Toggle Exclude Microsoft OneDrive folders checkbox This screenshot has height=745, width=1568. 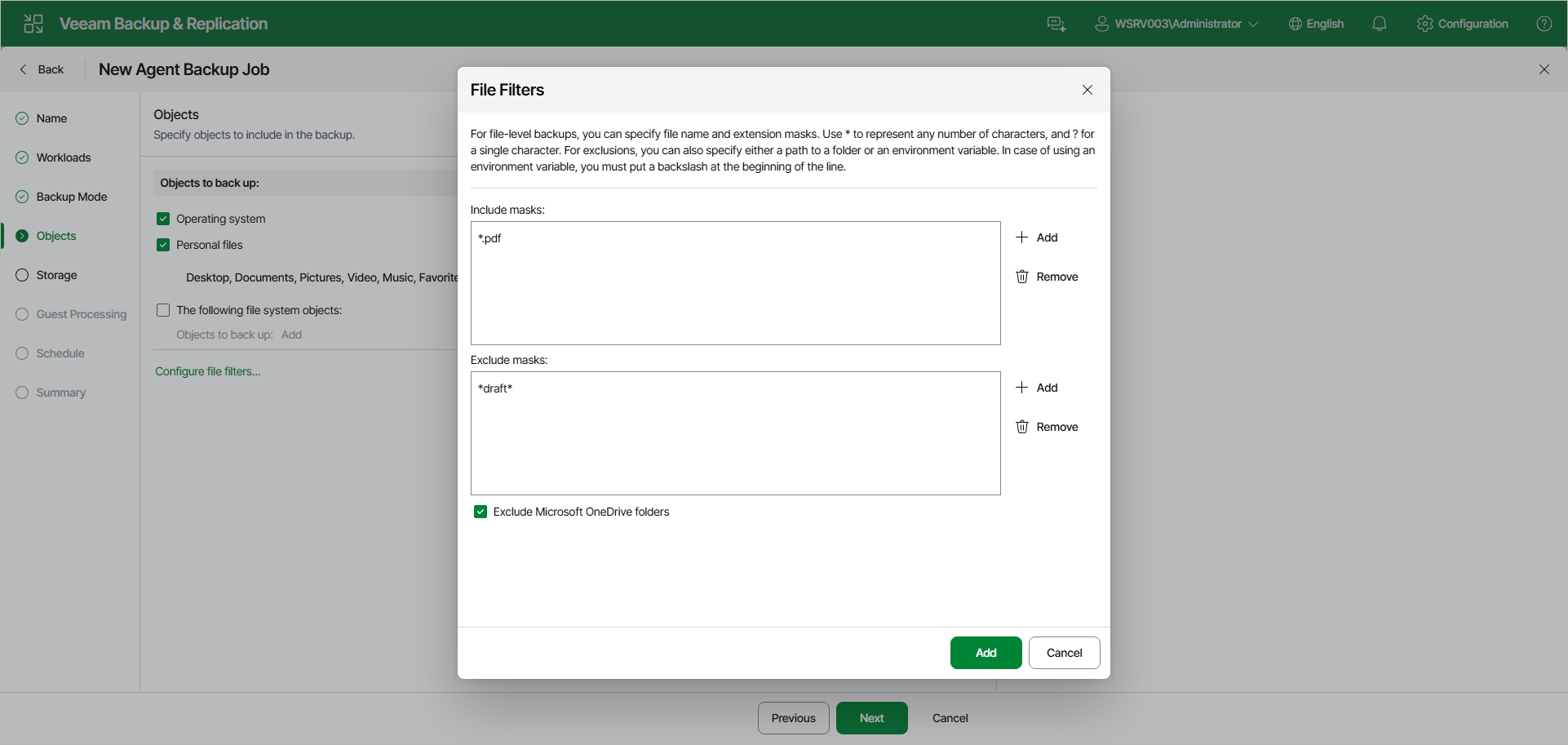pos(481,512)
